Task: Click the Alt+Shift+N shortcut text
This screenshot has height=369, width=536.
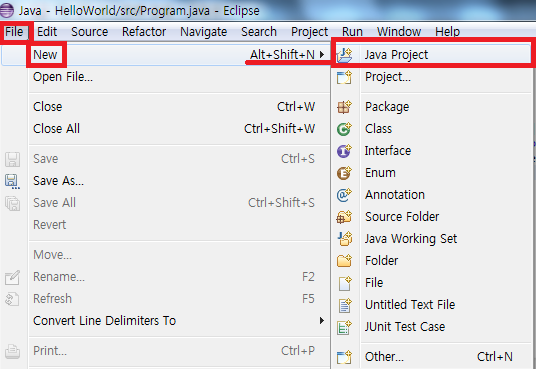Action: coord(282,54)
